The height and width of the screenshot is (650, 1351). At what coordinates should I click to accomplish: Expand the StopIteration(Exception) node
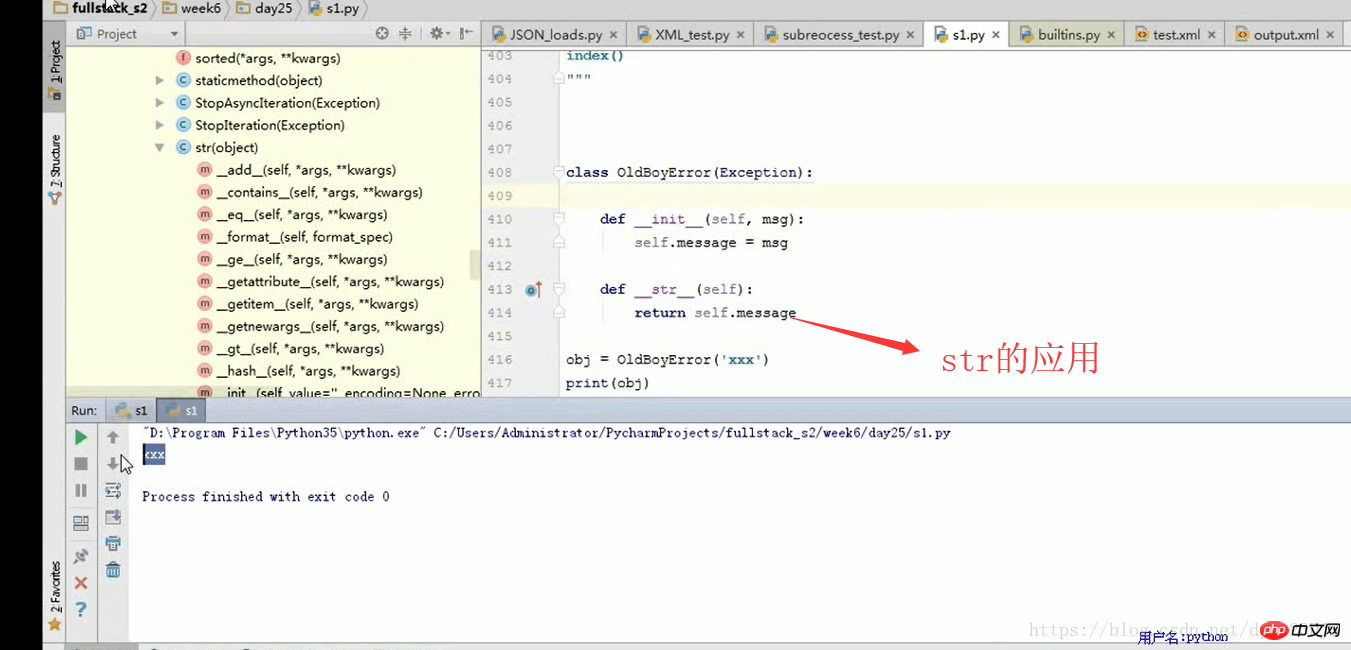[160, 125]
